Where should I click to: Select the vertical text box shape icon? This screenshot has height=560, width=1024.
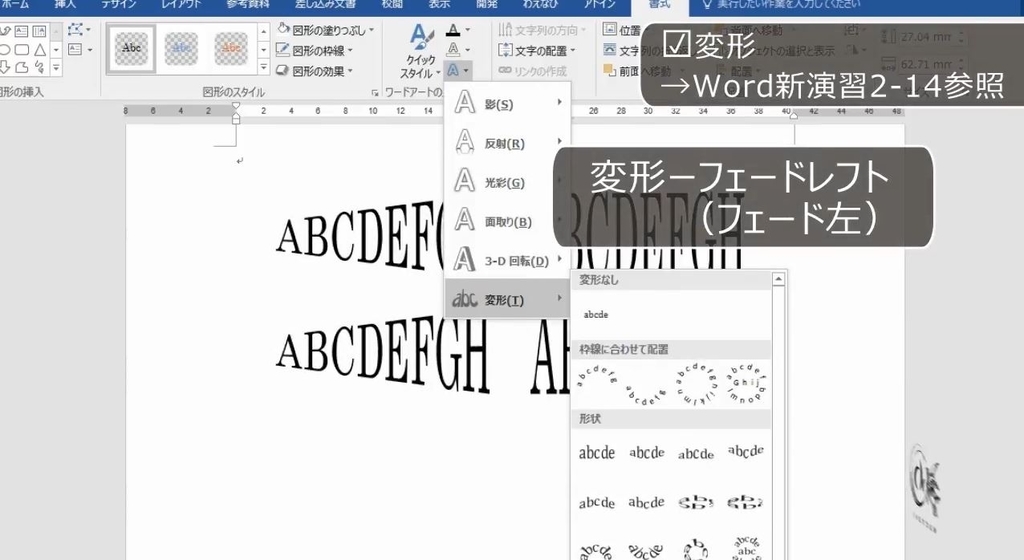click(x=39, y=31)
